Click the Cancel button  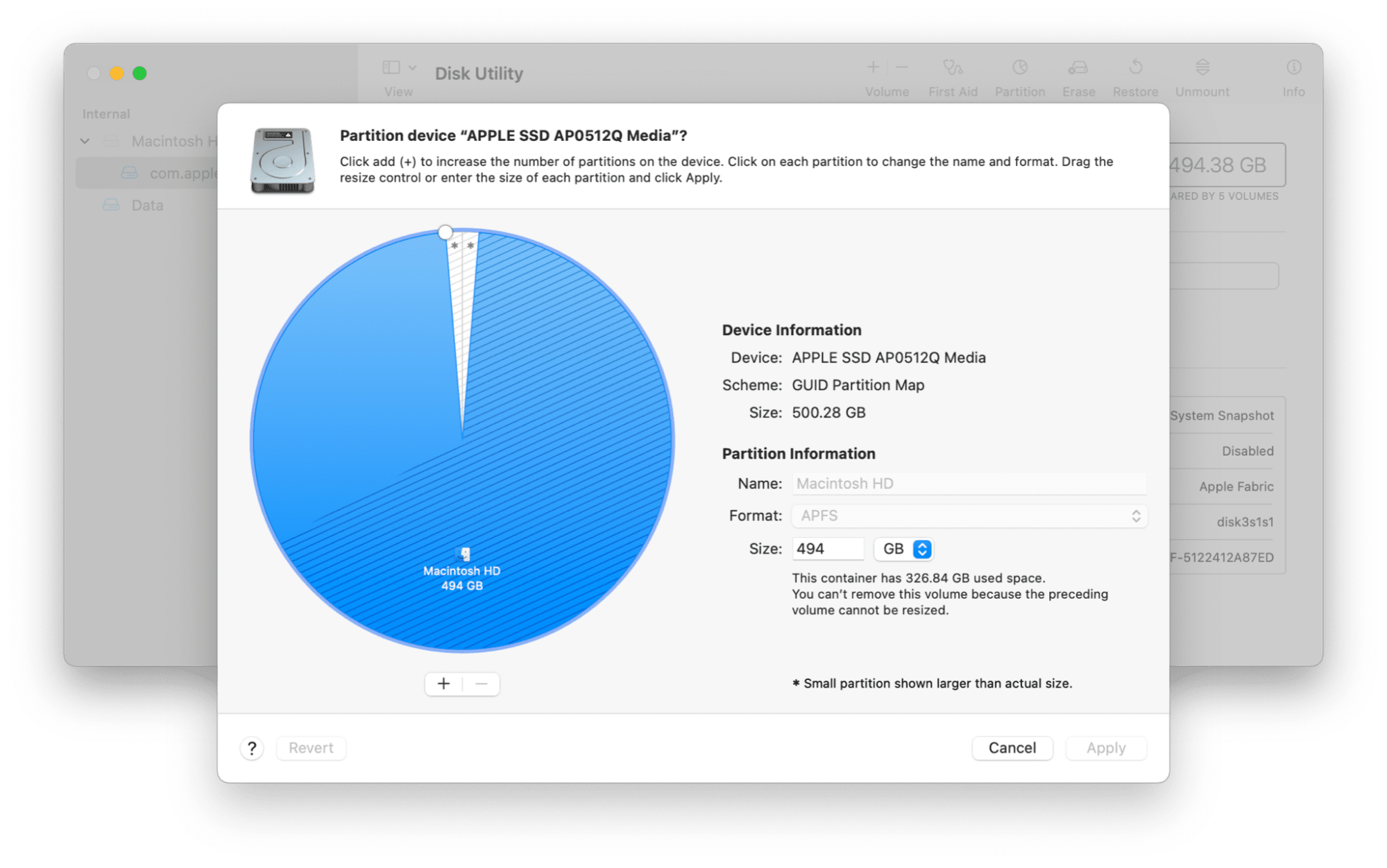pyautogui.click(x=1012, y=748)
